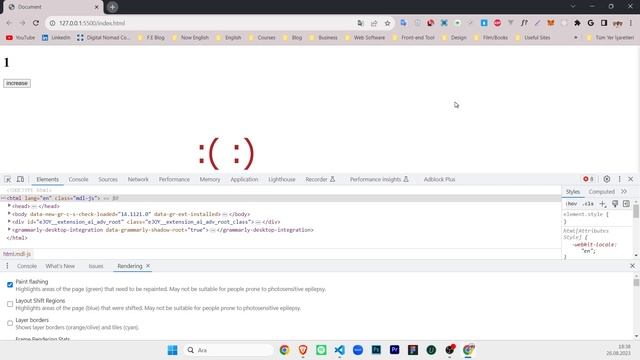
Task: Expand the bookmarks bar overflow arrow
Action: [576, 38]
